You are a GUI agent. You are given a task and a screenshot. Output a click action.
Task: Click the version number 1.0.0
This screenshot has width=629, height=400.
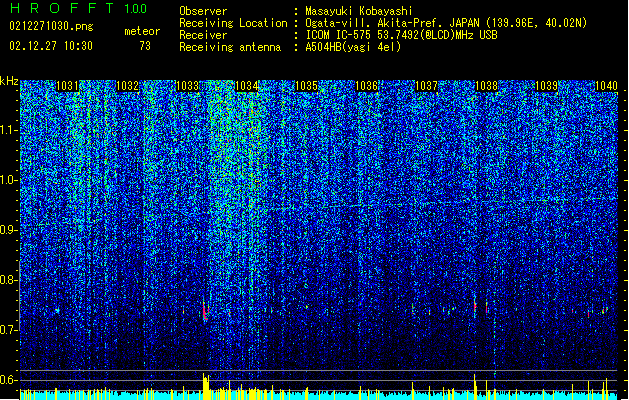click(135, 9)
